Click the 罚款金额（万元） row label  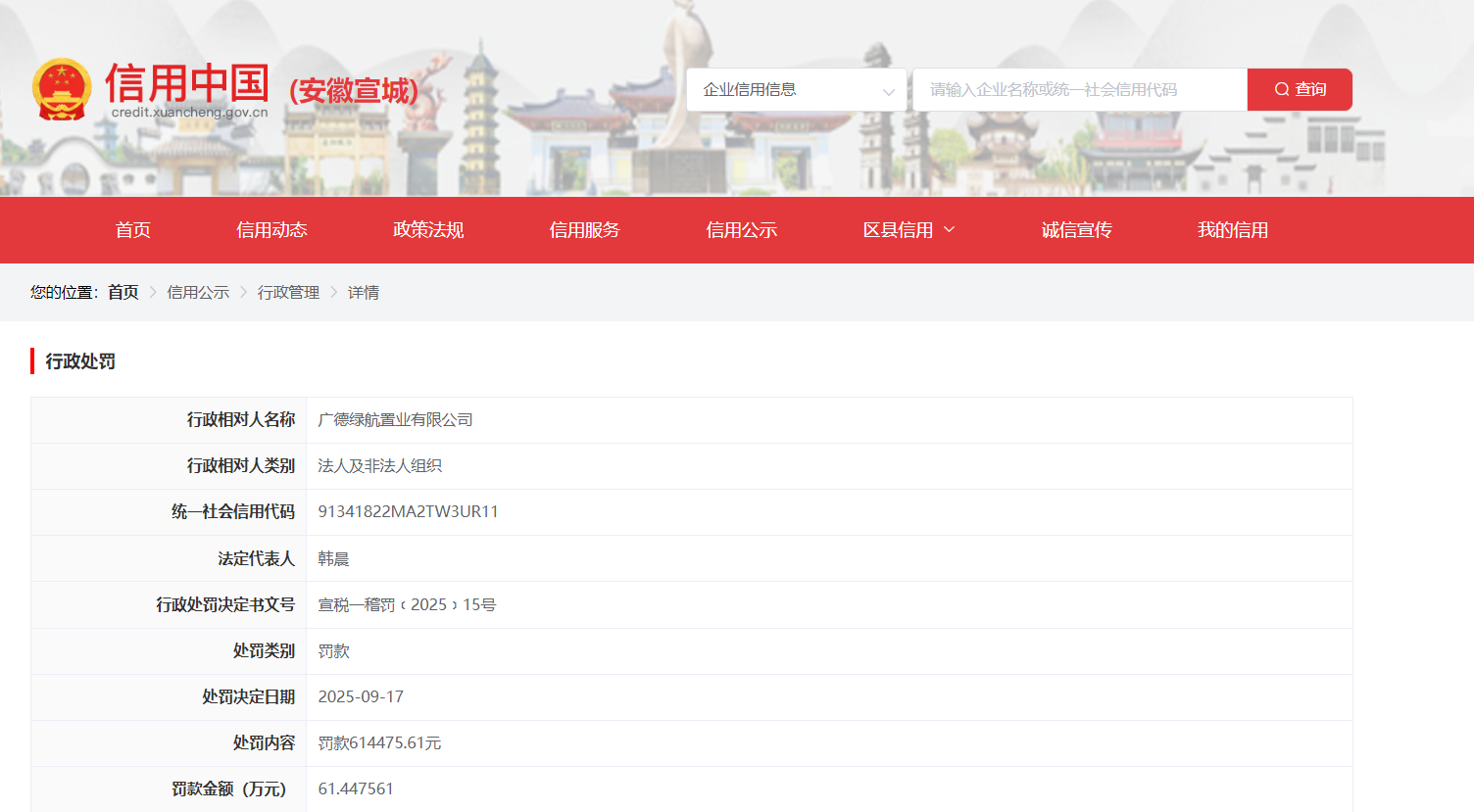pyautogui.click(x=229, y=789)
